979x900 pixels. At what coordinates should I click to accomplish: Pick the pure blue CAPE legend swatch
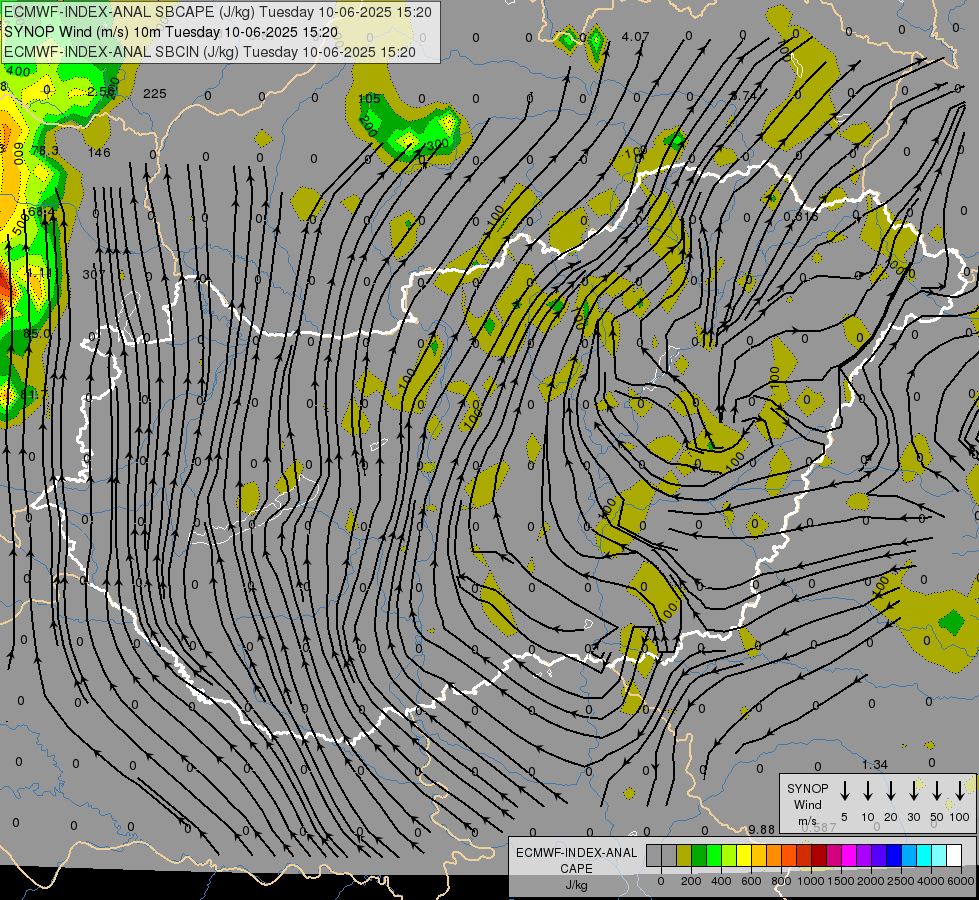[x=894, y=856]
